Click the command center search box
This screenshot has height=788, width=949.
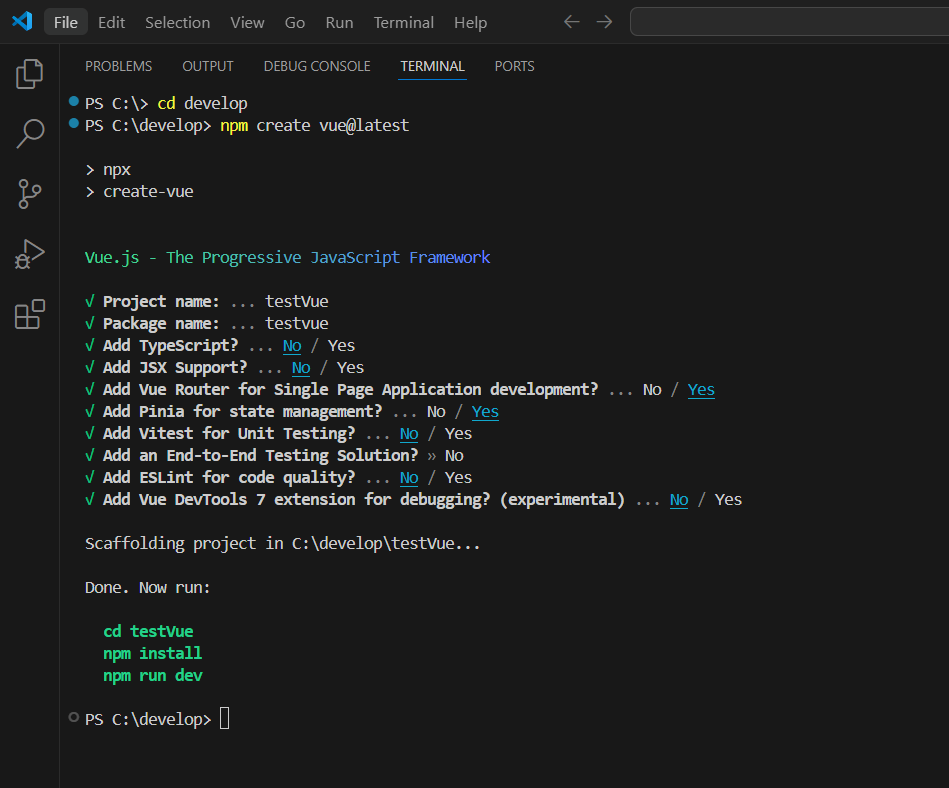(x=789, y=22)
